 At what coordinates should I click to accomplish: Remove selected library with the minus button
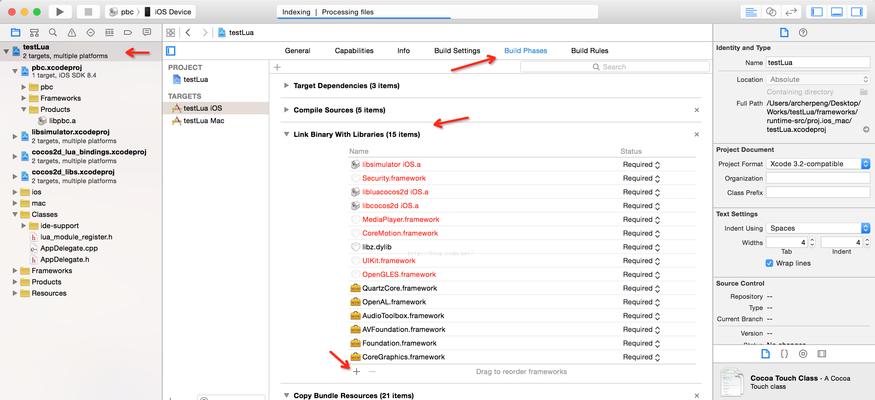pos(372,371)
